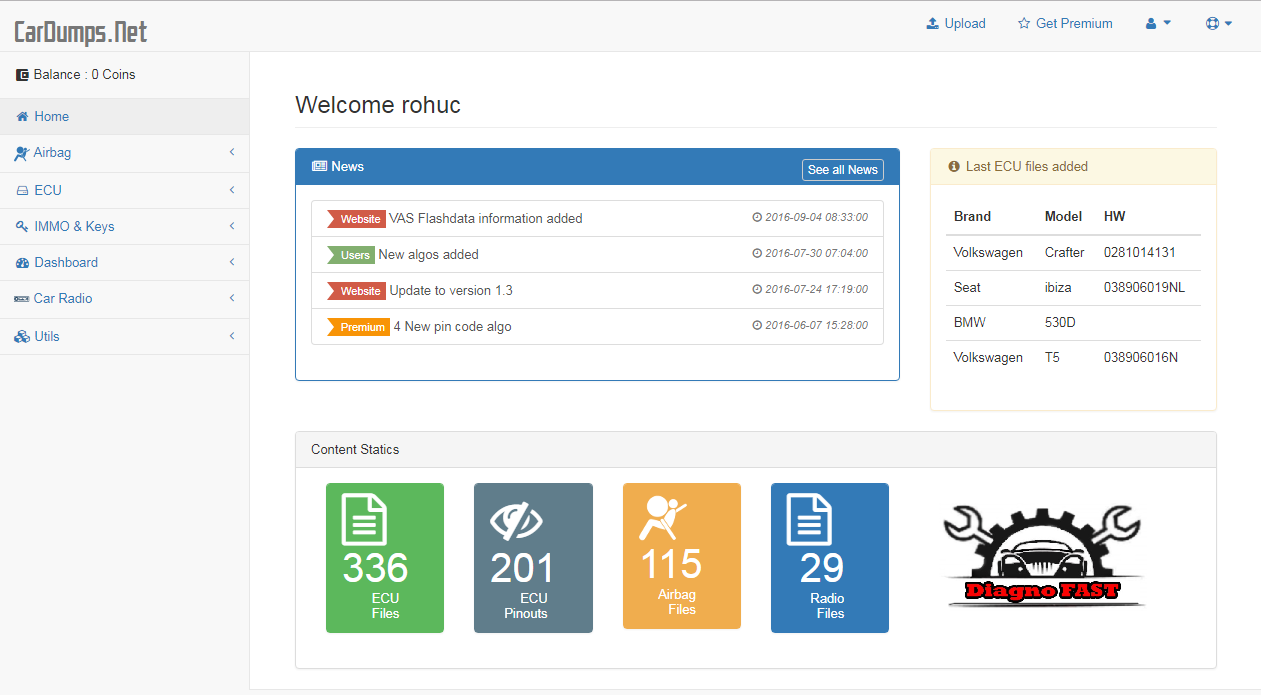Click the wallet icon beside Balance
This screenshot has height=695, width=1261.
(x=22, y=75)
